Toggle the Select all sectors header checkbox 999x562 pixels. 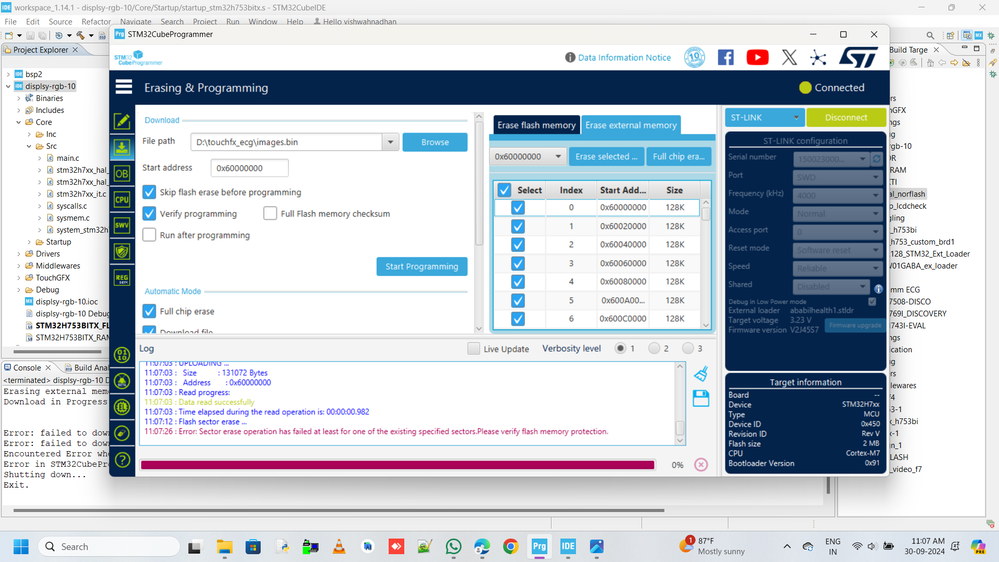(x=504, y=190)
